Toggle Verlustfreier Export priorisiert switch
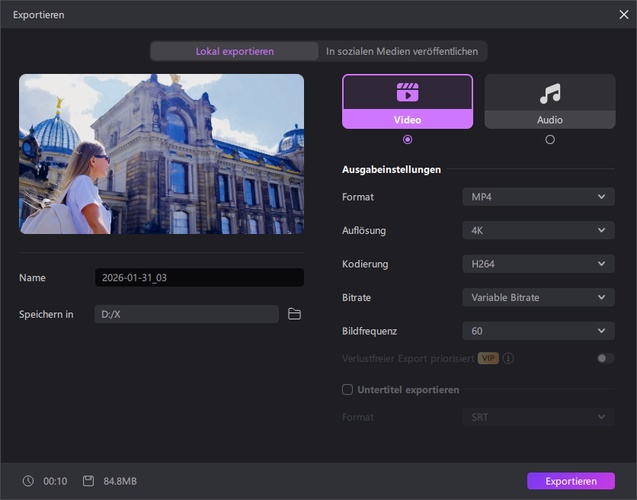 [x=605, y=358]
